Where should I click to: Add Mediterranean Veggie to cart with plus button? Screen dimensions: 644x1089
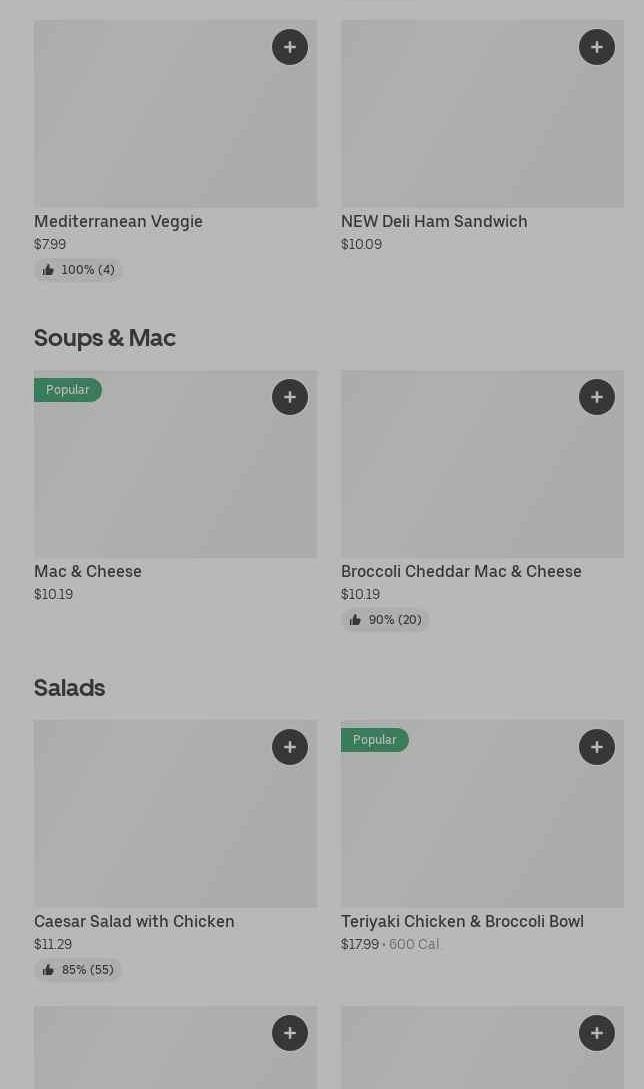(290, 47)
